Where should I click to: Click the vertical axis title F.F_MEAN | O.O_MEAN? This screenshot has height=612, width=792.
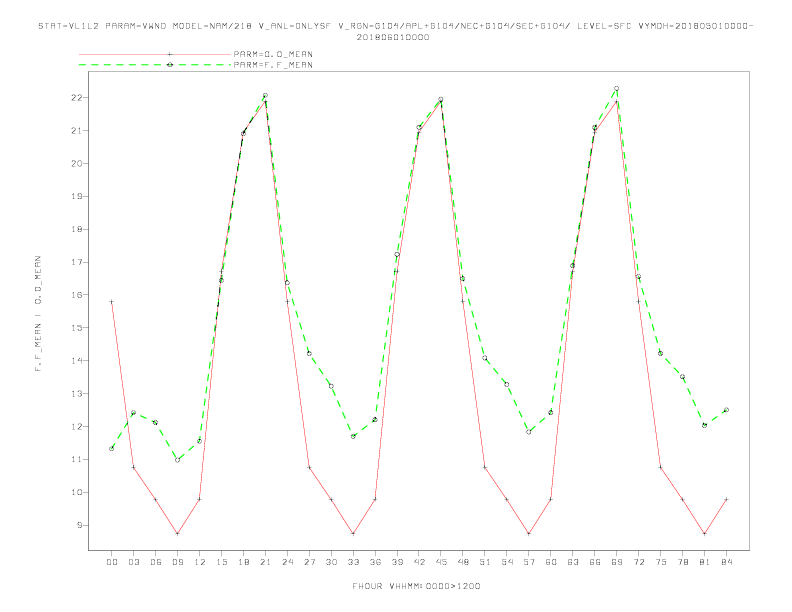pos(38,314)
